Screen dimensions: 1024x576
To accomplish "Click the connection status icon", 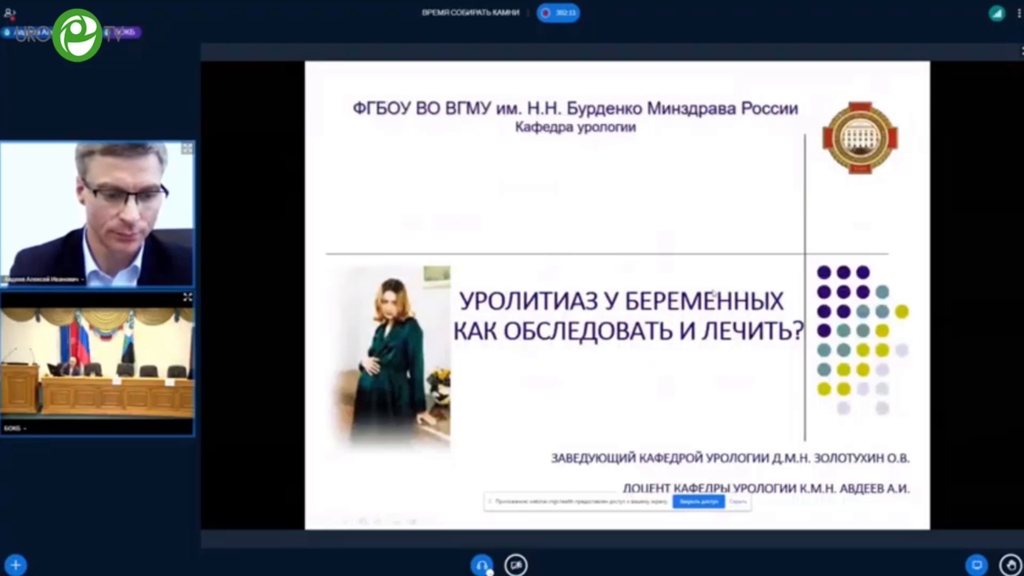I will 996,13.
